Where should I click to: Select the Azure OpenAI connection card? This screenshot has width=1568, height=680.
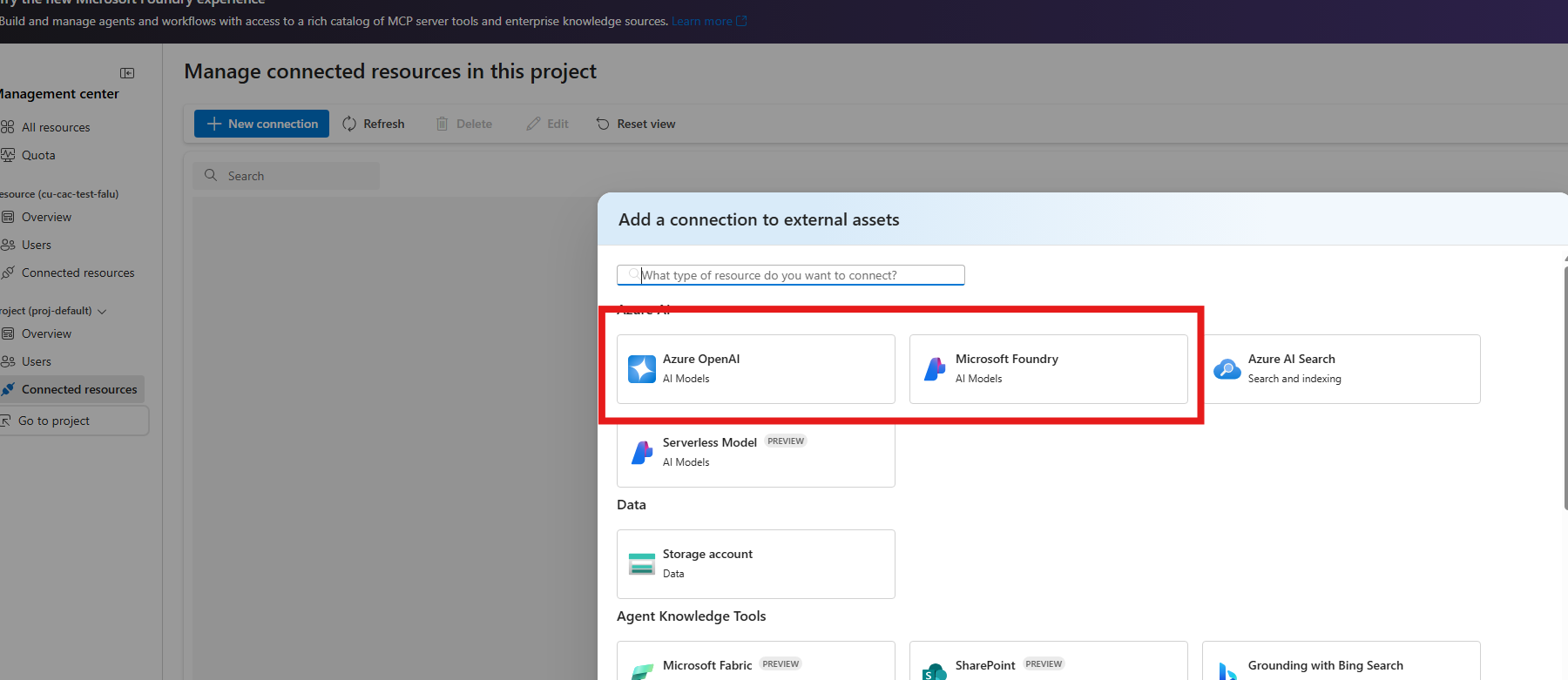point(756,369)
